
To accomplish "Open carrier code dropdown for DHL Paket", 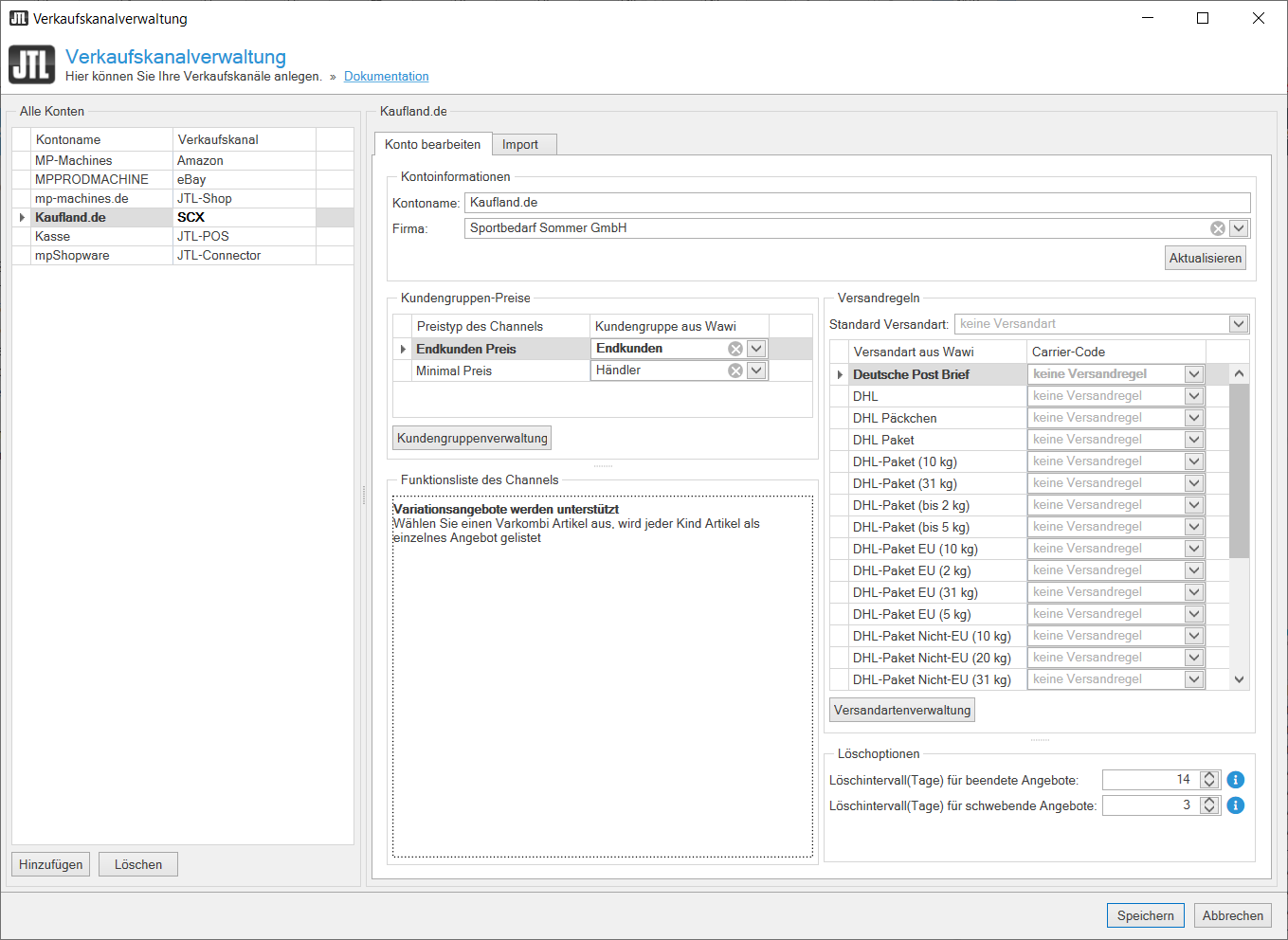I will coord(1194,440).
